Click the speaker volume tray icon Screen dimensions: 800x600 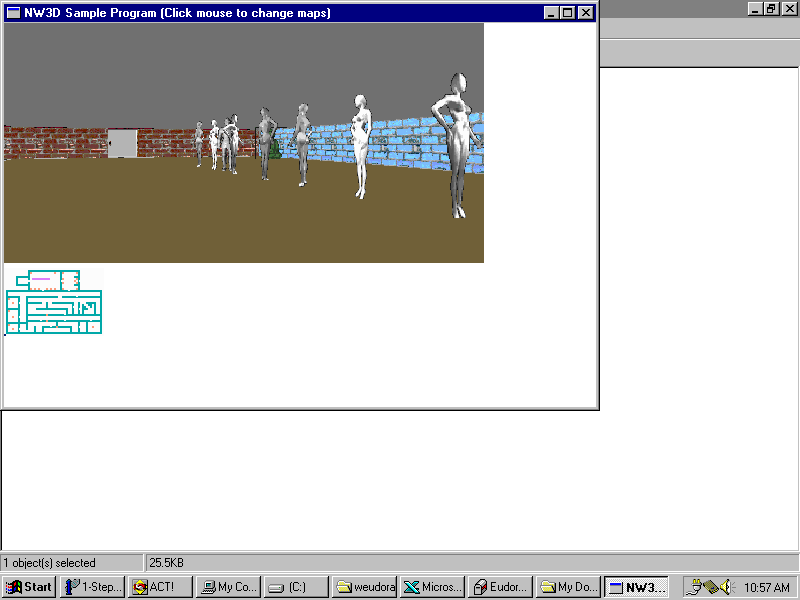pos(727,587)
